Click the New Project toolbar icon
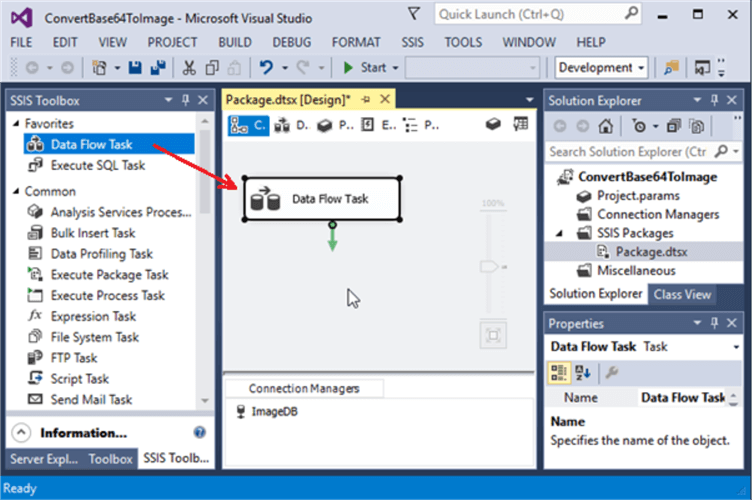The width and height of the screenshot is (752, 500). coord(99,68)
